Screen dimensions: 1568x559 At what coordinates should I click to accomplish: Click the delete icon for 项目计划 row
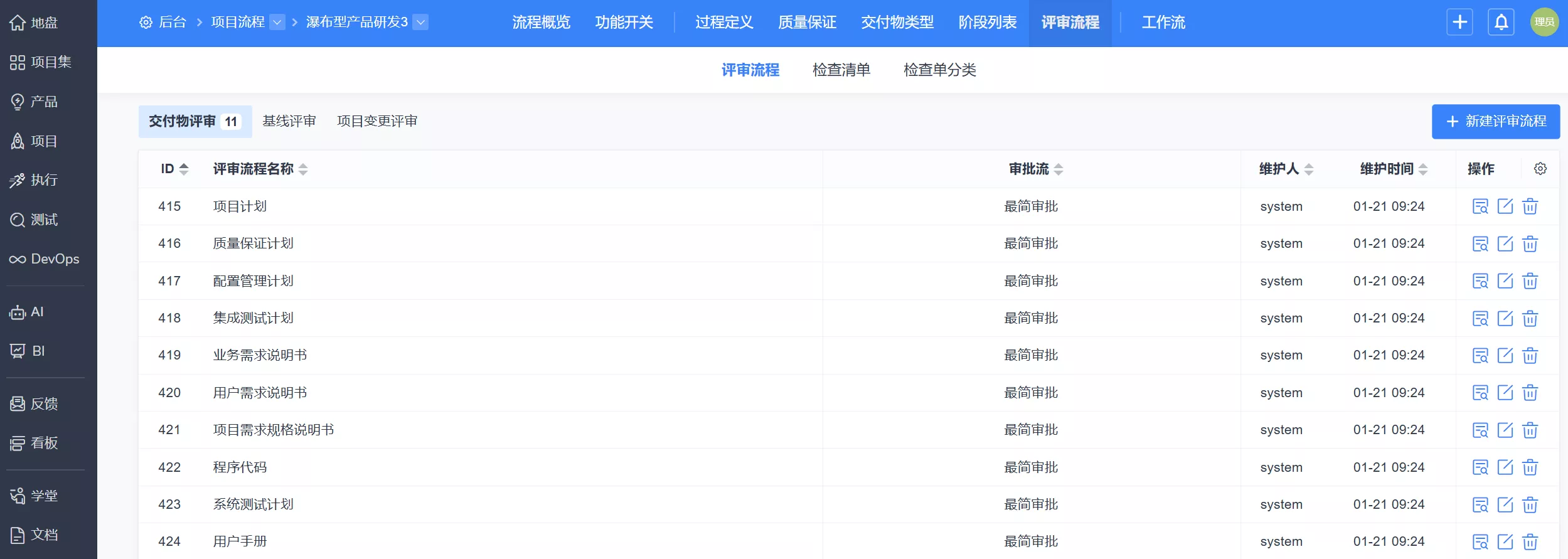click(x=1530, y=206)
